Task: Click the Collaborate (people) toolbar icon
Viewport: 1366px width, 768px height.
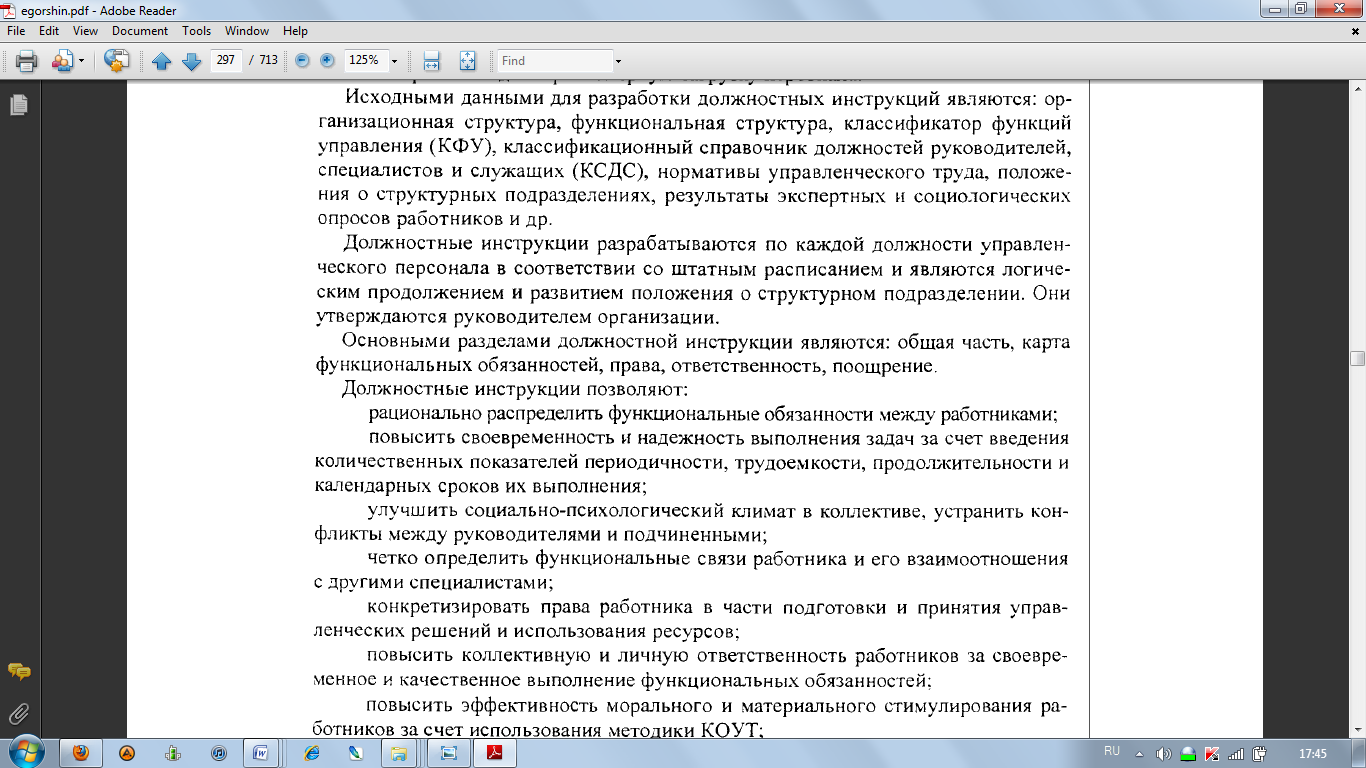Action: (62, 61)
